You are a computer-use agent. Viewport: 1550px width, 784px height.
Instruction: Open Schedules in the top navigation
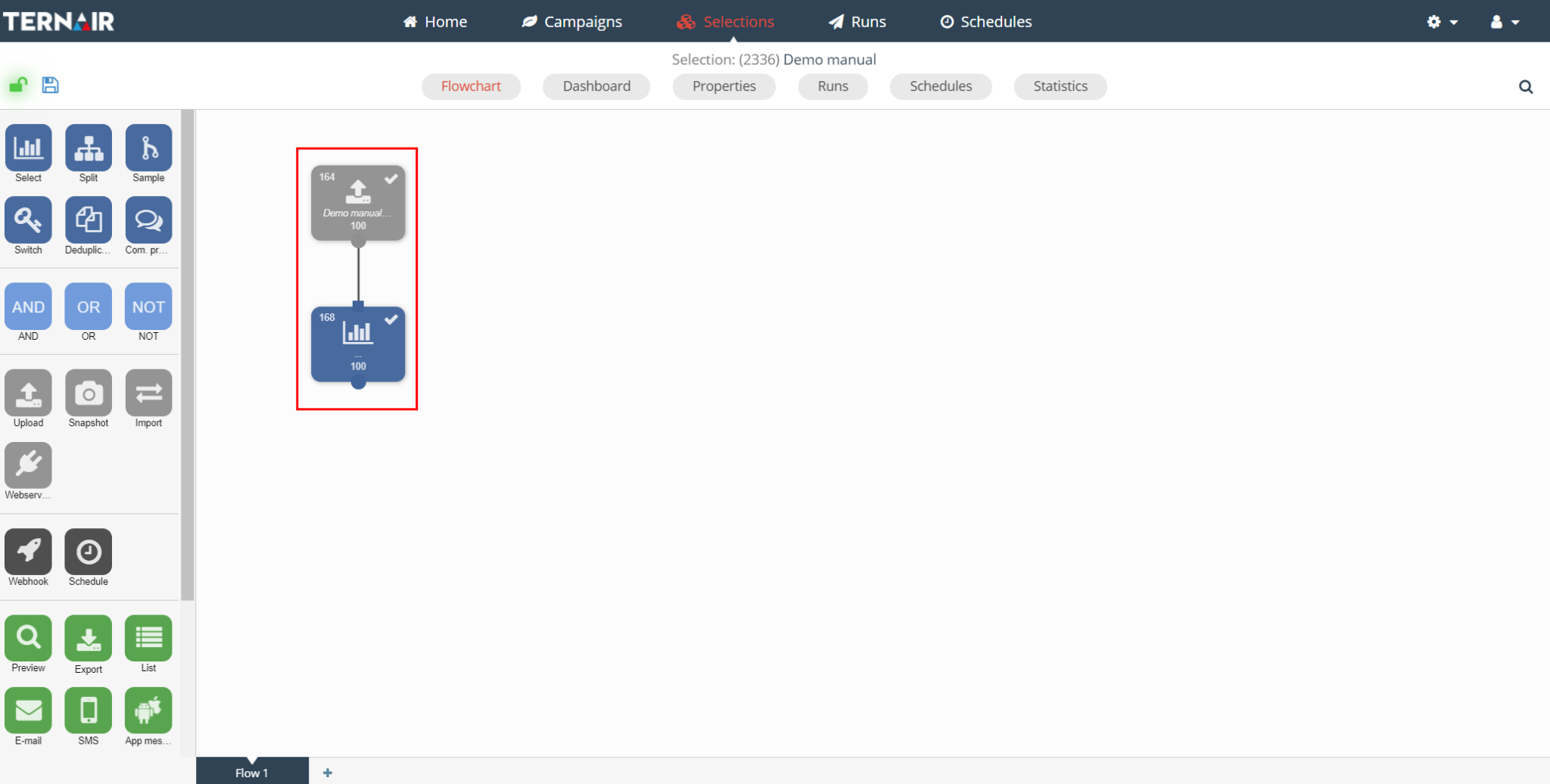coord(986,22)
